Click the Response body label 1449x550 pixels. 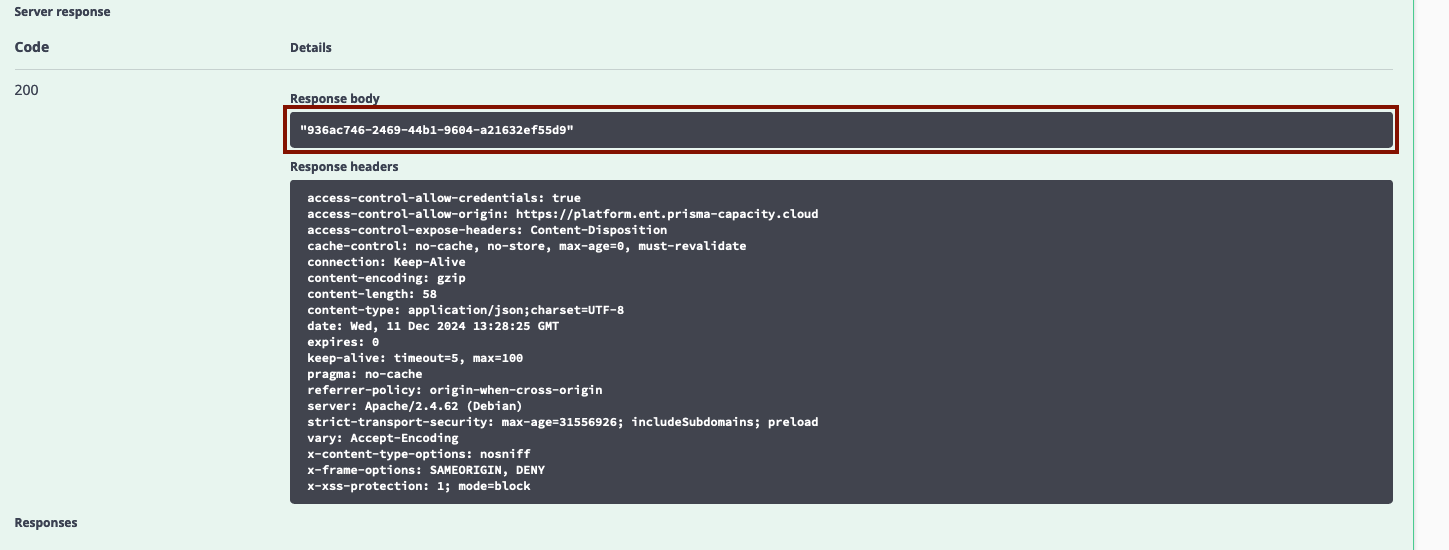335,99
